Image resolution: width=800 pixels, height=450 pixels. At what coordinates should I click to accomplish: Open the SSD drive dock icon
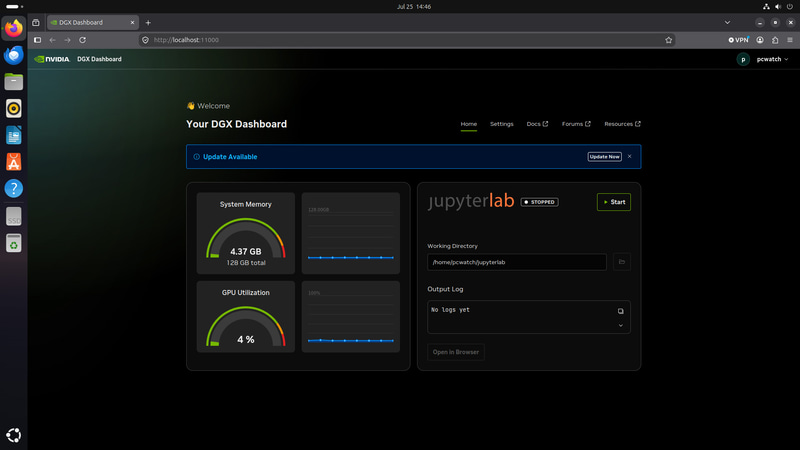(14, 216)
